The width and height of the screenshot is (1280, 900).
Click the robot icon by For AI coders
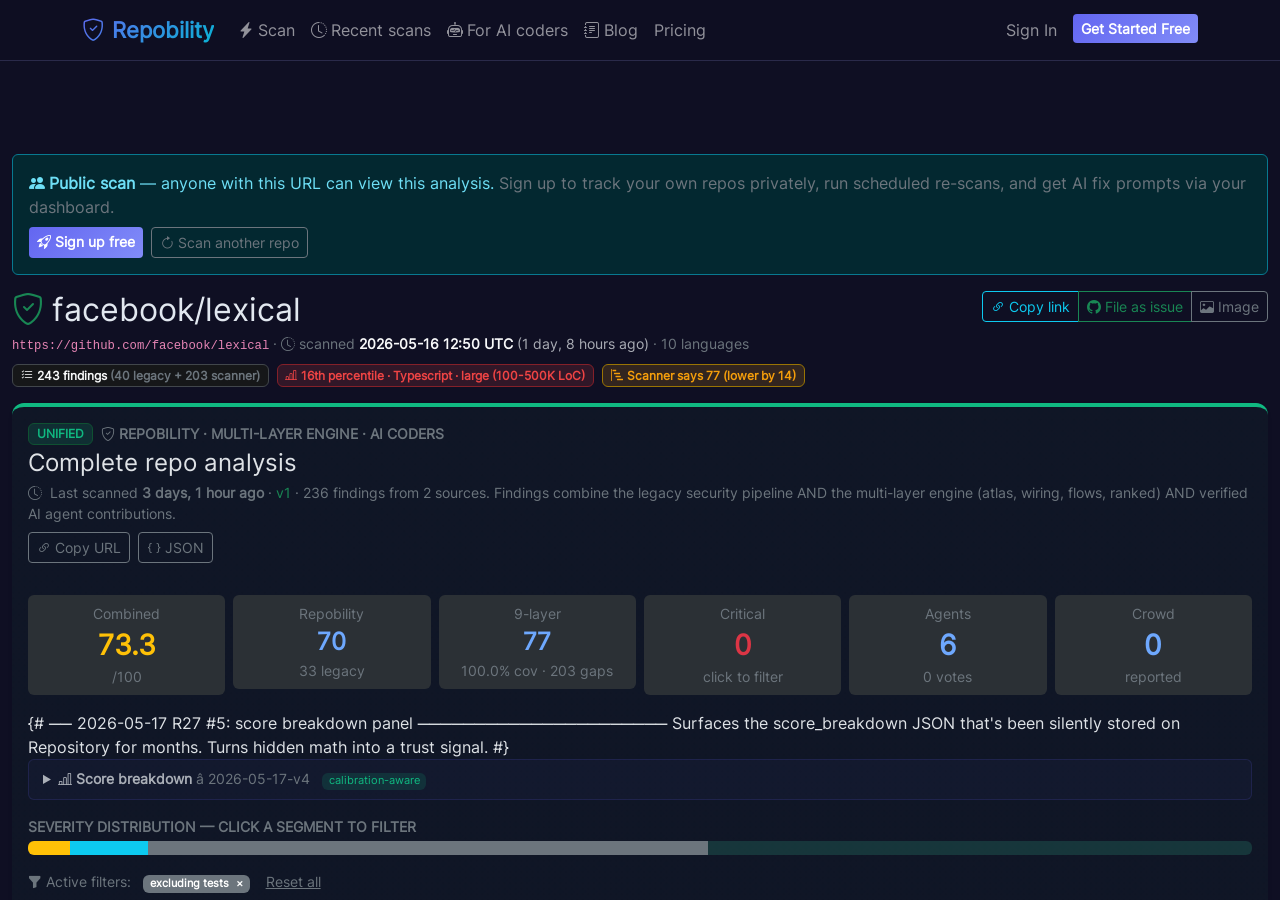pos(455,30)
